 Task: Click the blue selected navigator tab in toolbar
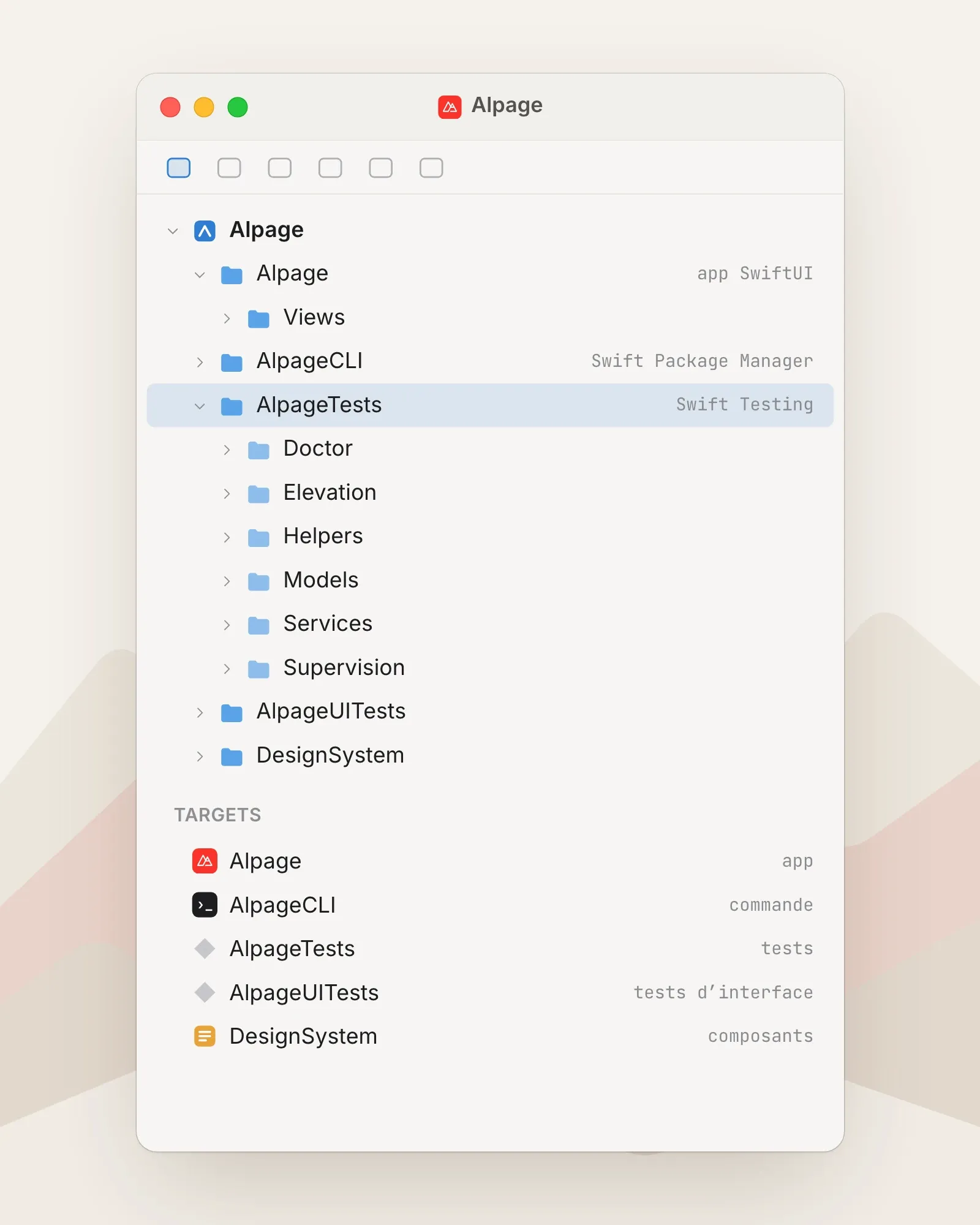179,168
